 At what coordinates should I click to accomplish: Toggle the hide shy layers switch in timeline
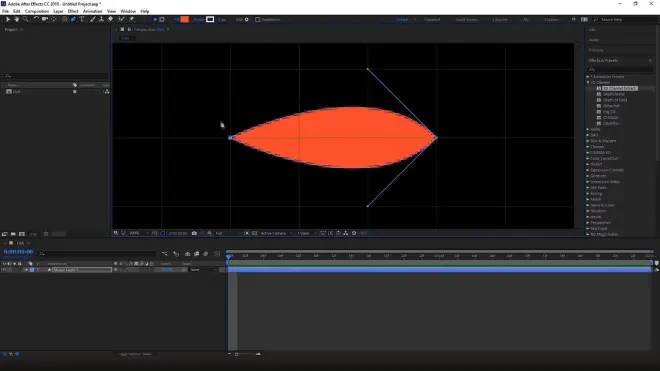click(187, 254)
